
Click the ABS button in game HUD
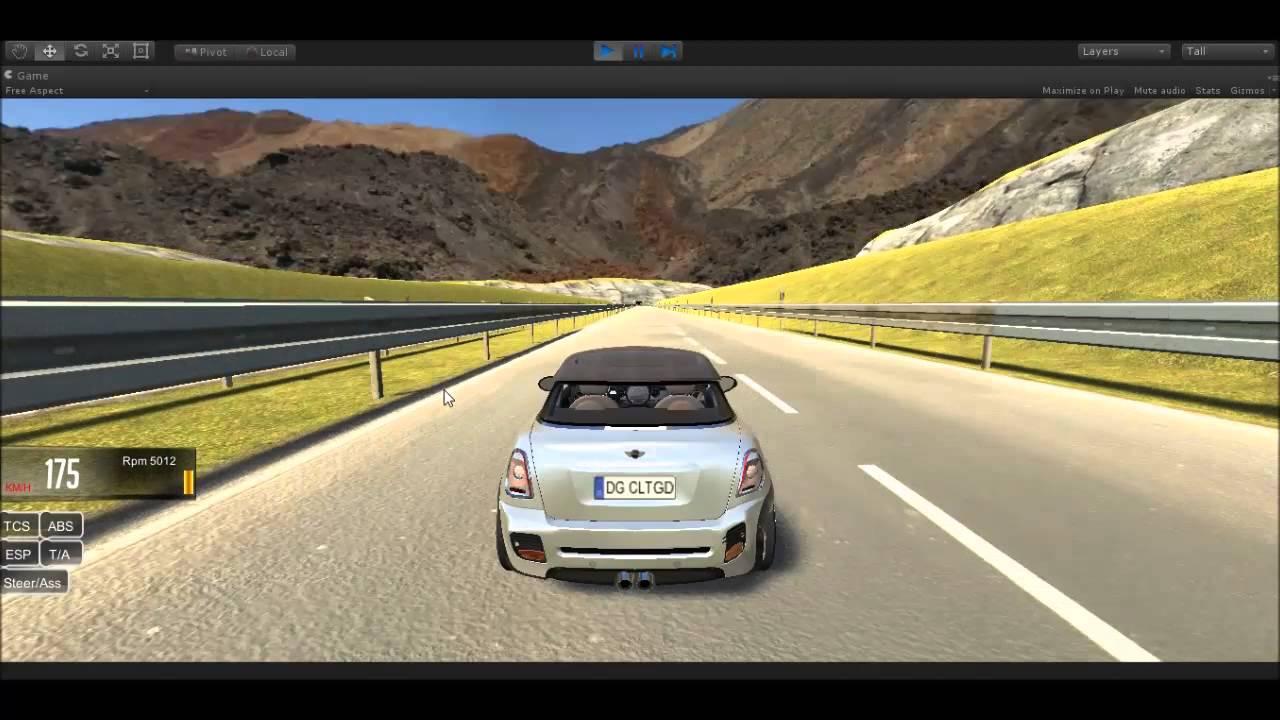pos(61,526)
